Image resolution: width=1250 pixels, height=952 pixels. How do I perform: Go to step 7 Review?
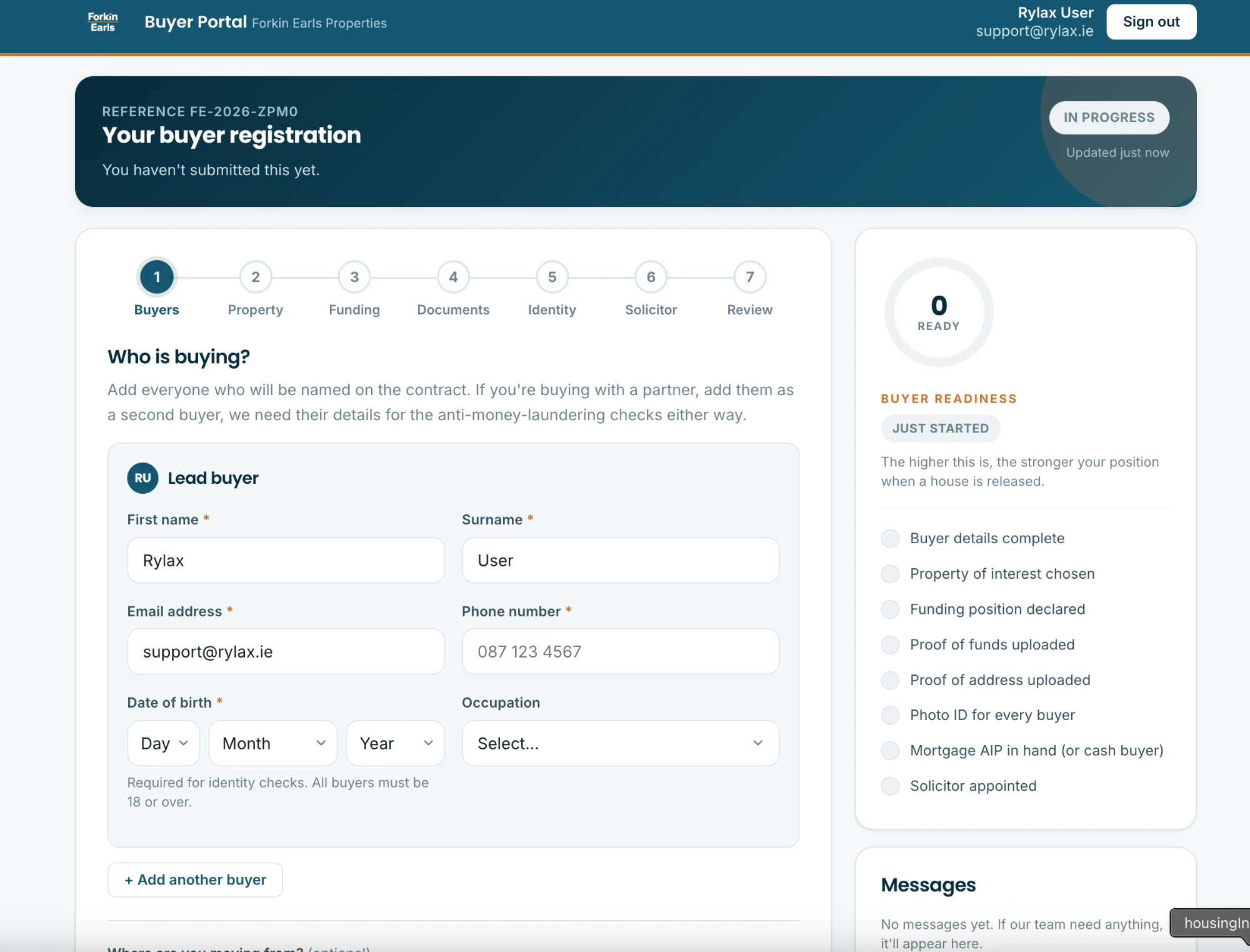[x=749, y=278]
